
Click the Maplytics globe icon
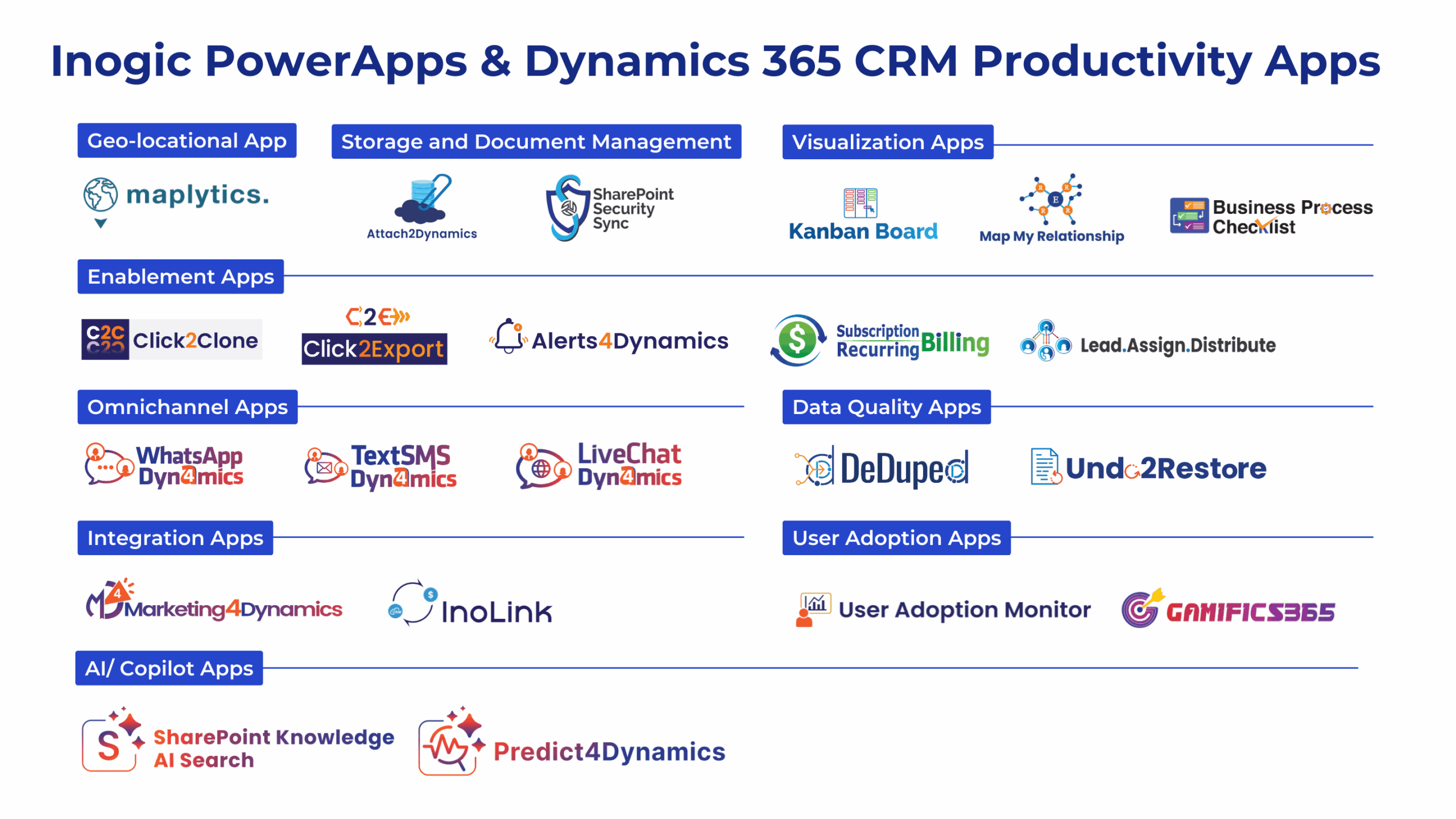coord(101,195)
